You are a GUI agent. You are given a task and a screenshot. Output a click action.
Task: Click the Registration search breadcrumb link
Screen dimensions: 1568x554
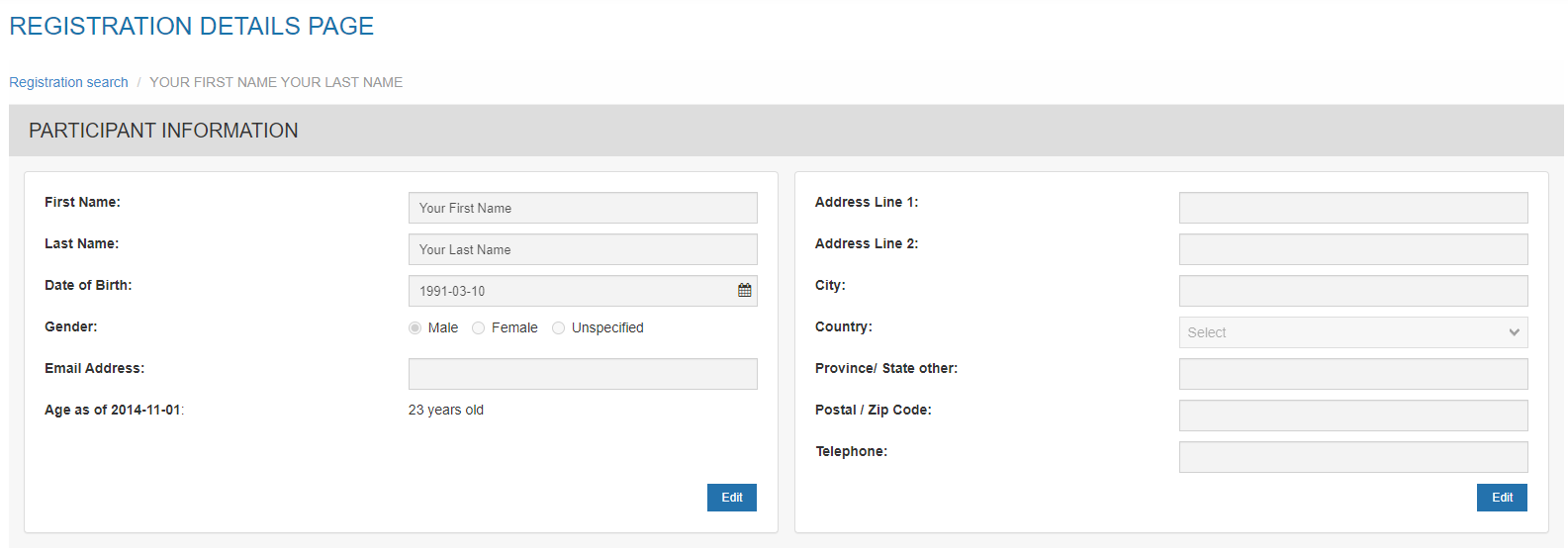[68, 82]
